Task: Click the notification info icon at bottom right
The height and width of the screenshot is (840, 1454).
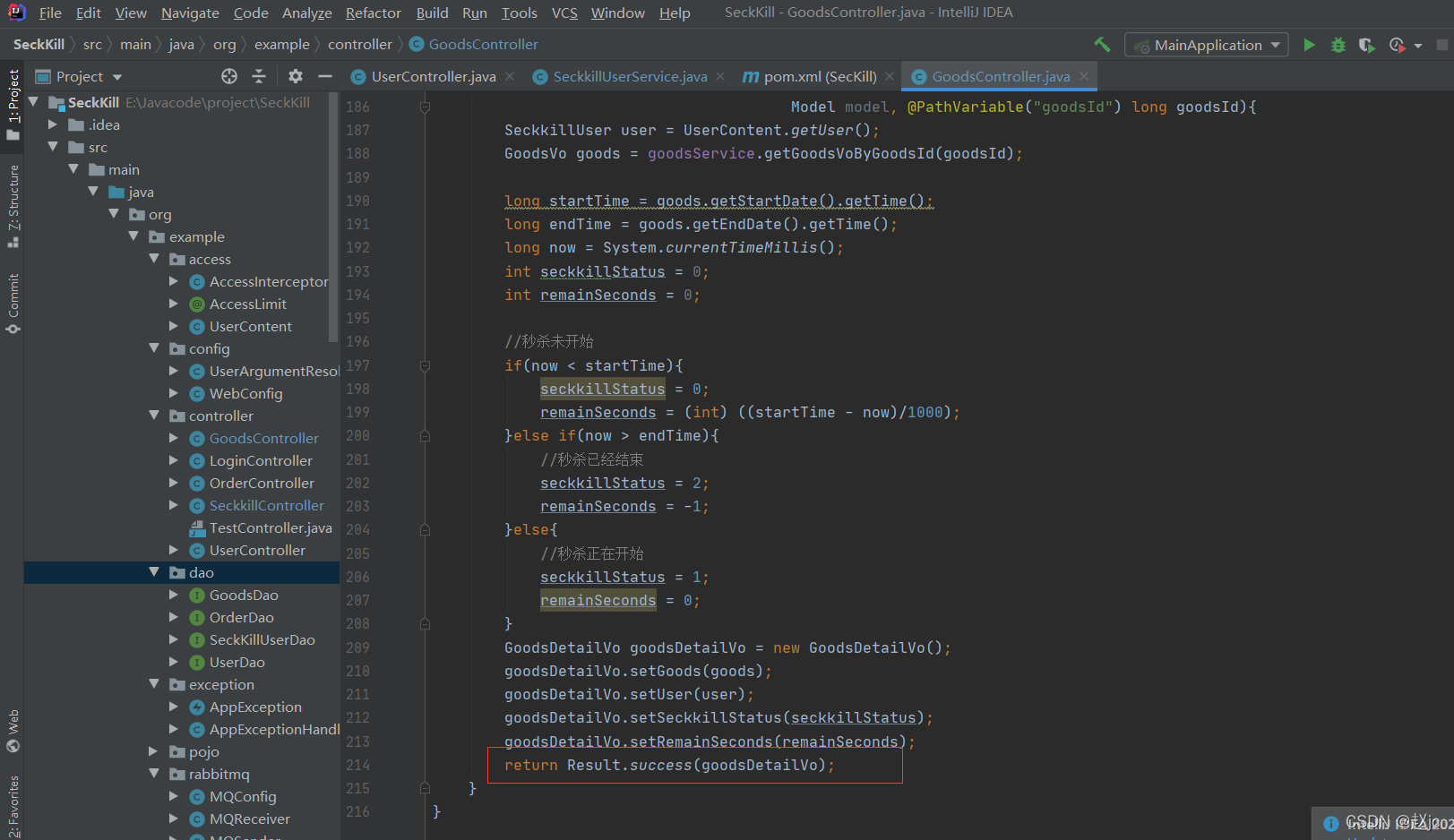Action: (1331, 823)
